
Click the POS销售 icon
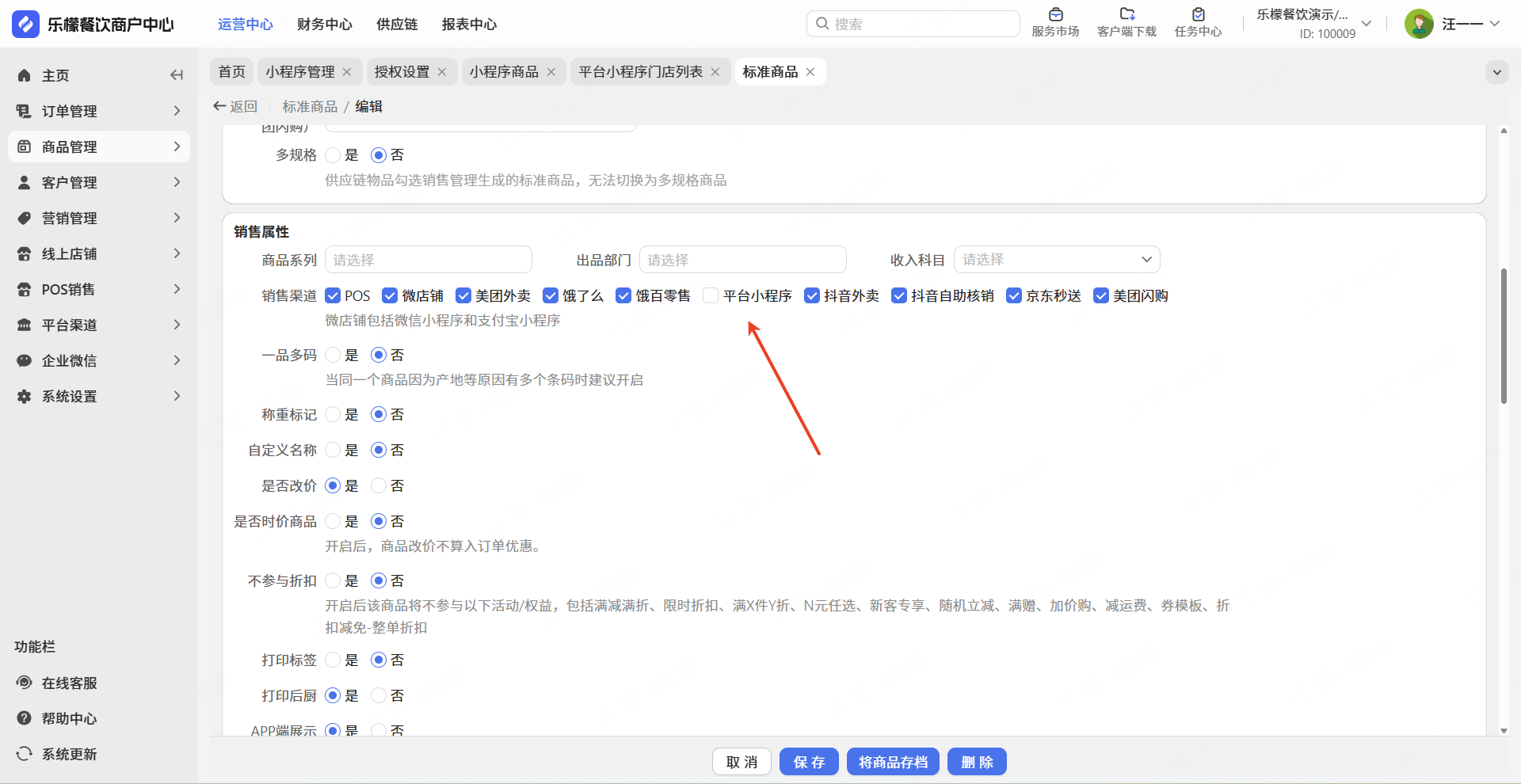point(25,289)
